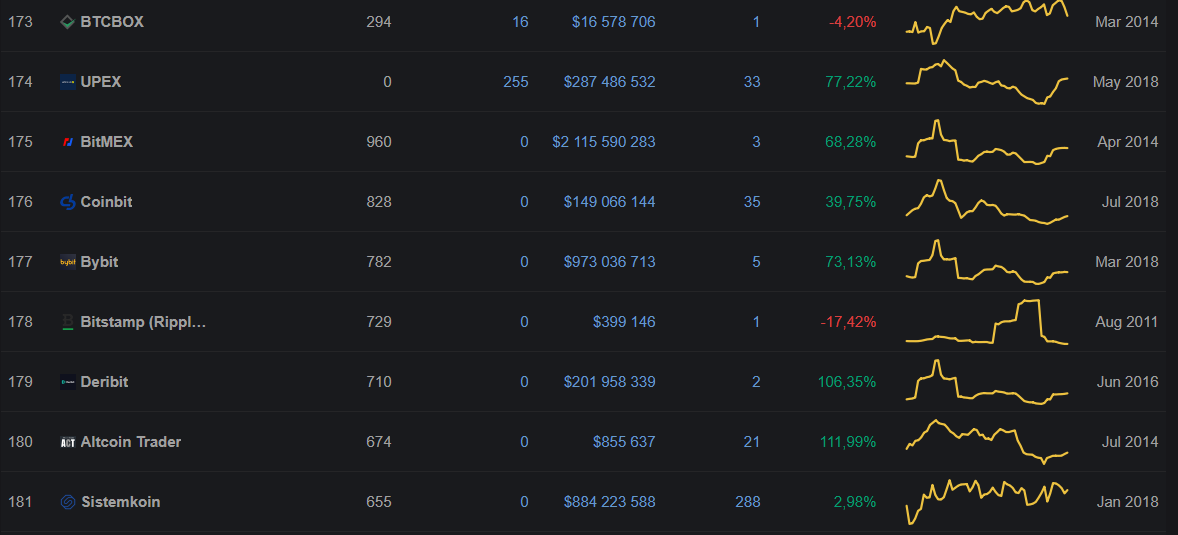Click the UPEX exchange logo icon

pos(68,82)
